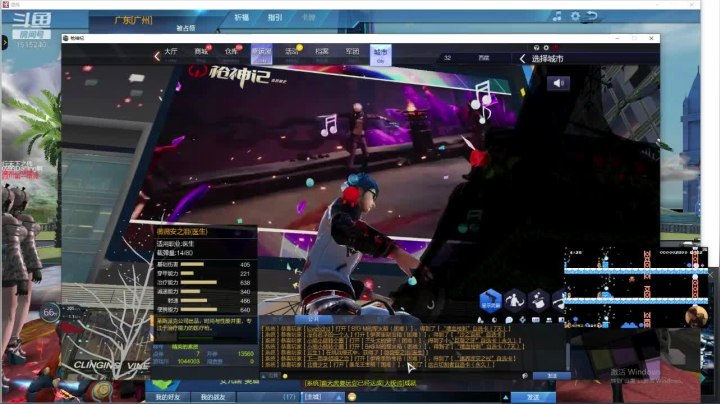This screenshot has width=720, height=404.
Task: Click the 66% circular progress indicator
Action: [x=50, y=313]
